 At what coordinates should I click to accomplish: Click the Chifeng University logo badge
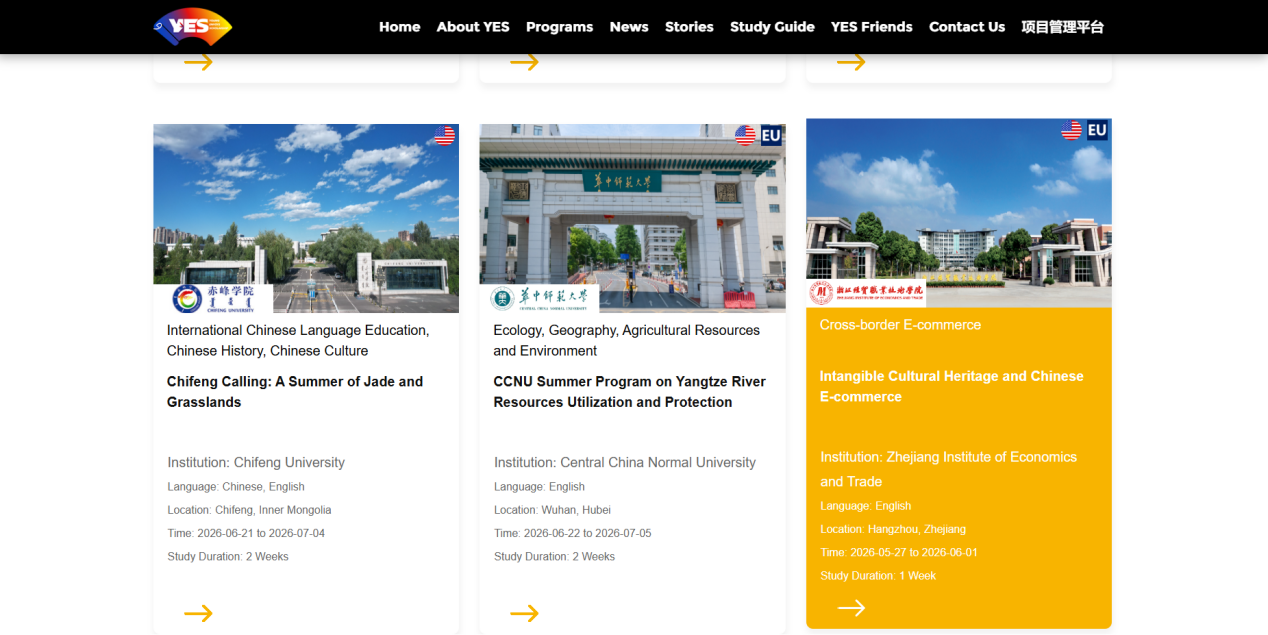(214, 298)
